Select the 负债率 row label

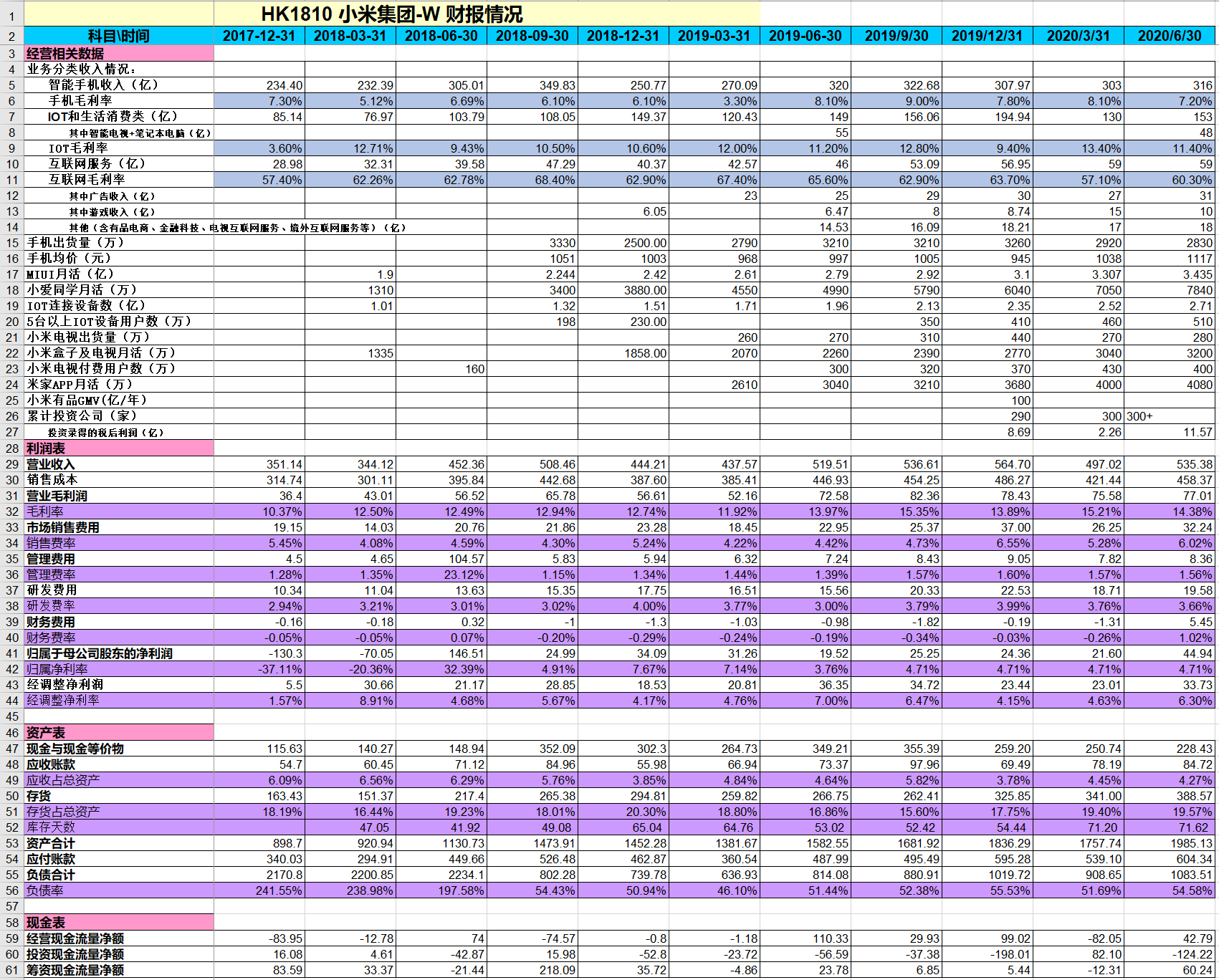tap(119, 890)
